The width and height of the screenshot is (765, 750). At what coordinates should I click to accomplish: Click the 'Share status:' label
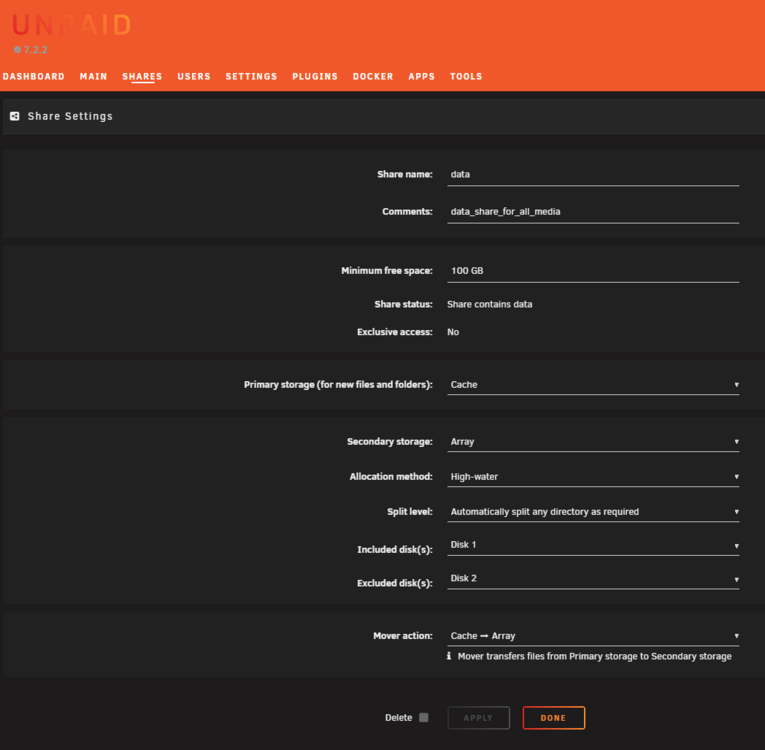click(403, 304)
